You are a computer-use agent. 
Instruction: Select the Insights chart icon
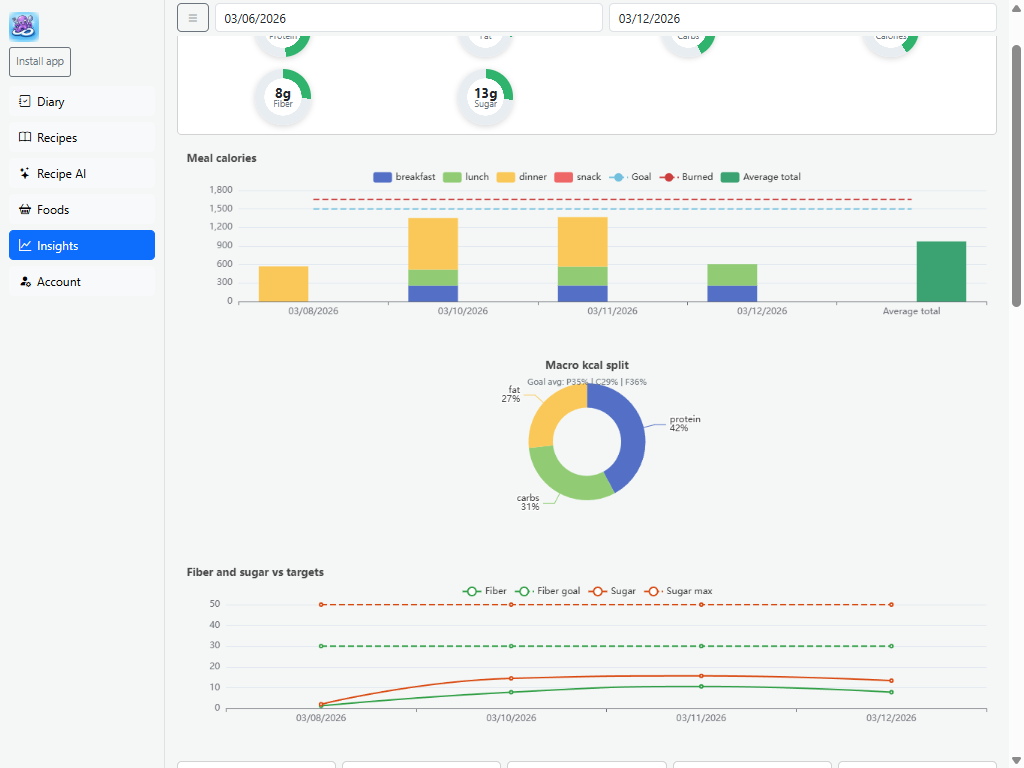(x=25, y=245)
